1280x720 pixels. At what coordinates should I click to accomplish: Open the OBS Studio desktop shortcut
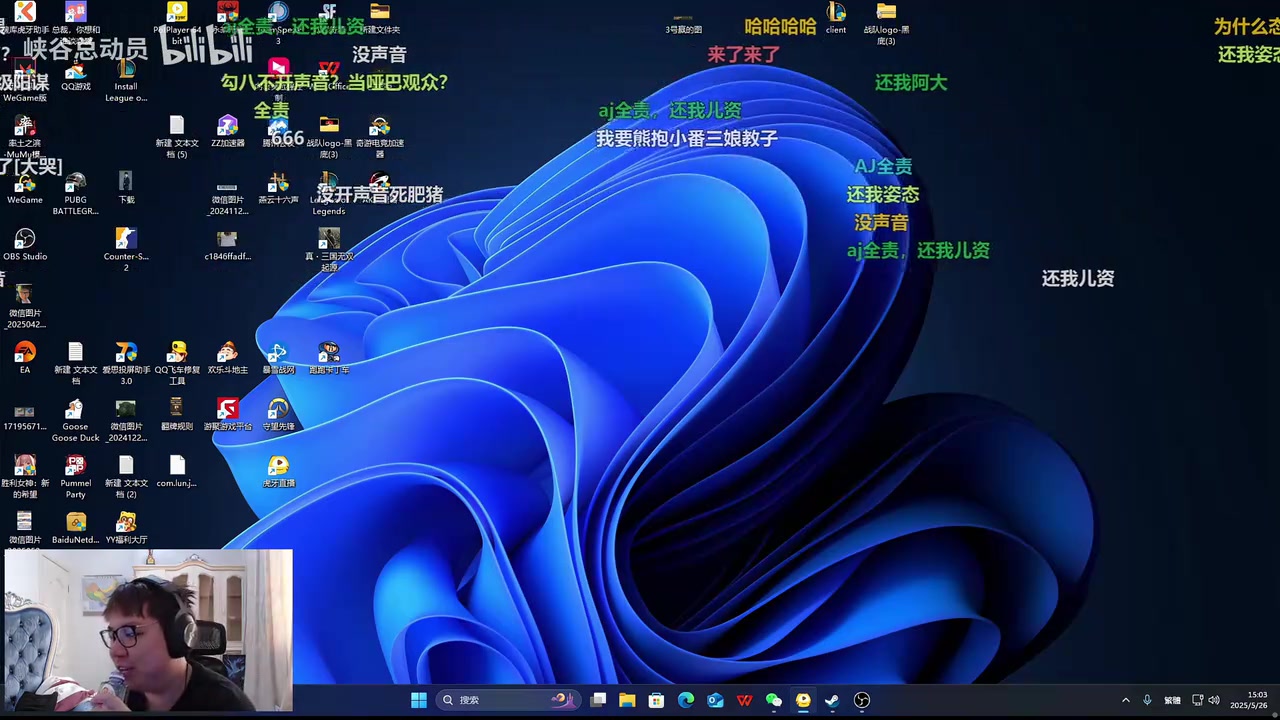[x=25, y=239]
